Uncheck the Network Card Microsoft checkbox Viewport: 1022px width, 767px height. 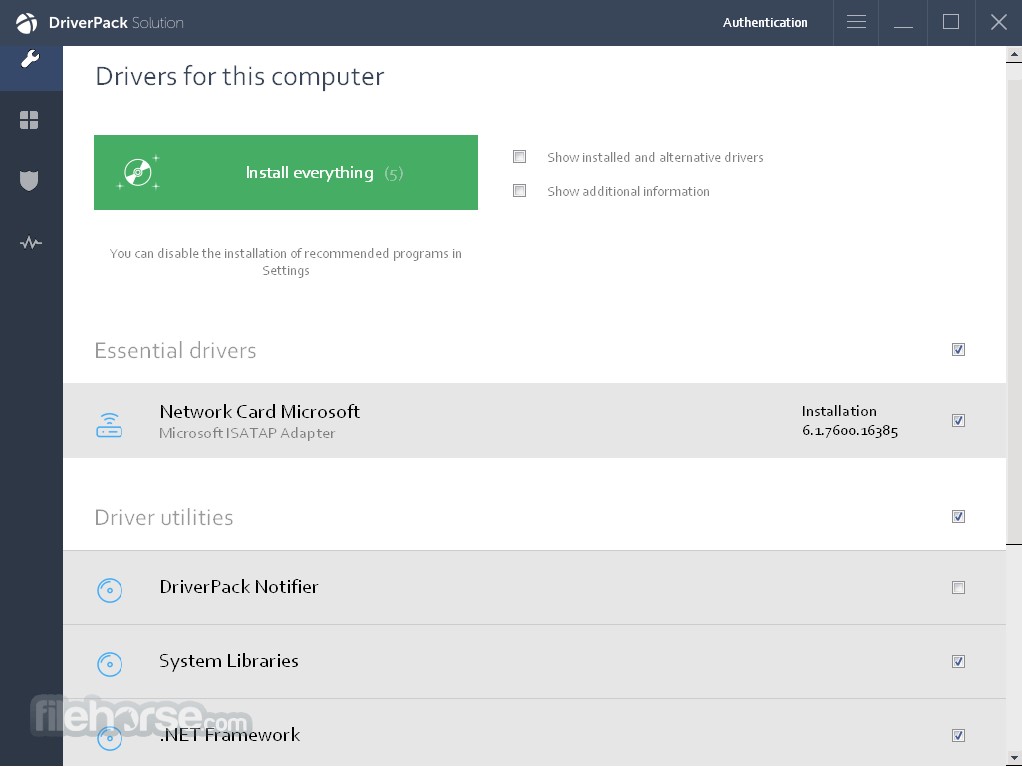pyautogui.click(x=958, y=421)
